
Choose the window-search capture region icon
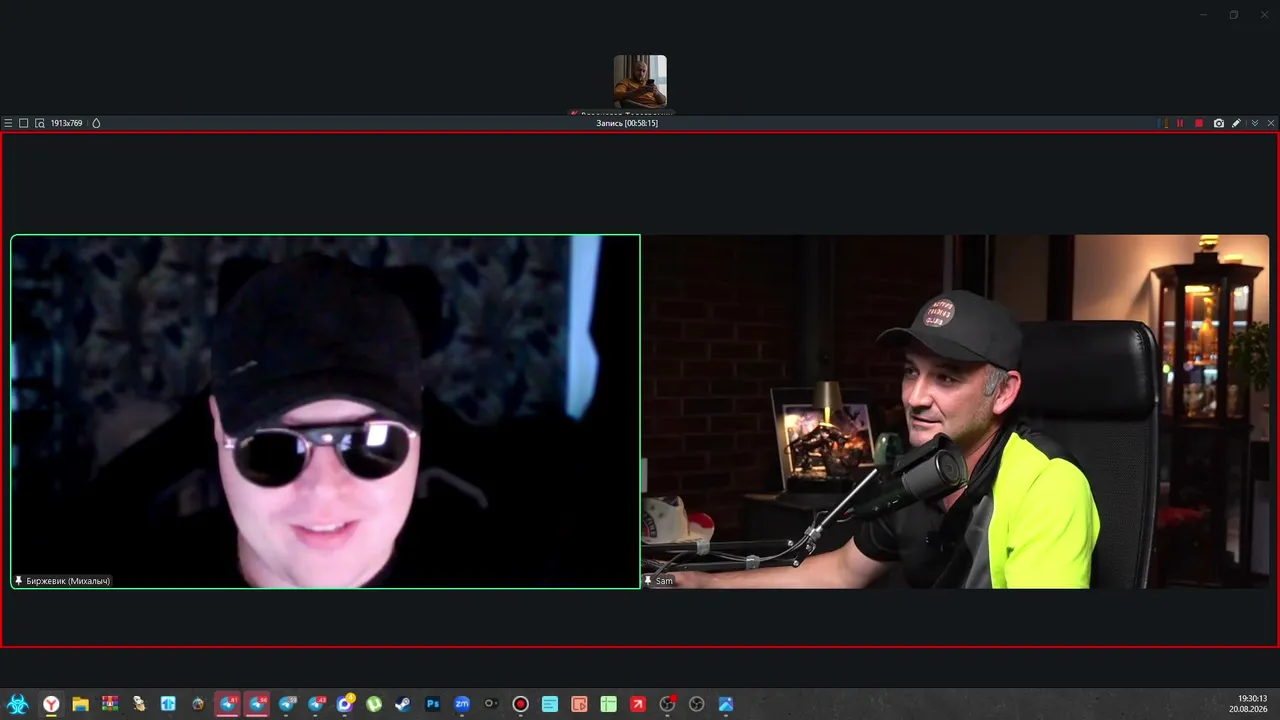[40, 123]
